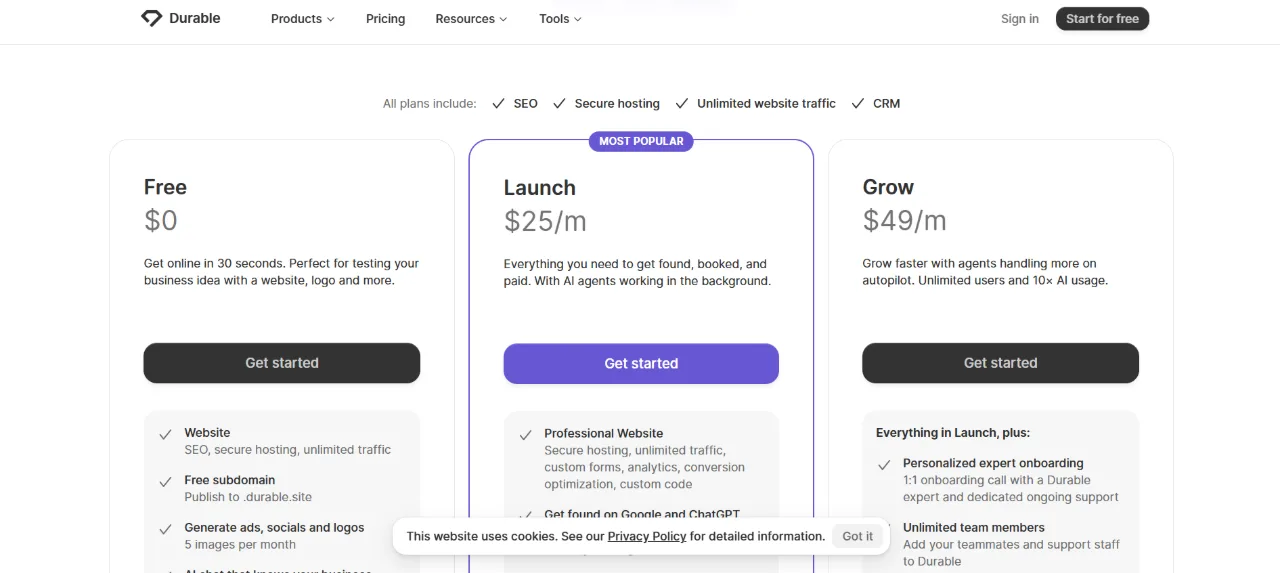Expand the Products dropdown menu
This screenshot has width=1280, height=573.
(303, 19)
